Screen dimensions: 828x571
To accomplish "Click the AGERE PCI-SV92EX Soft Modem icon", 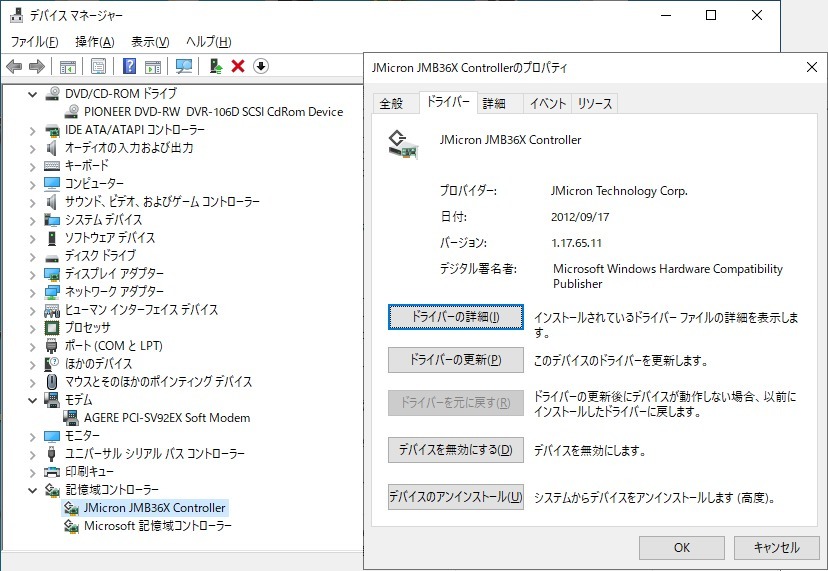I will [71, 418].
